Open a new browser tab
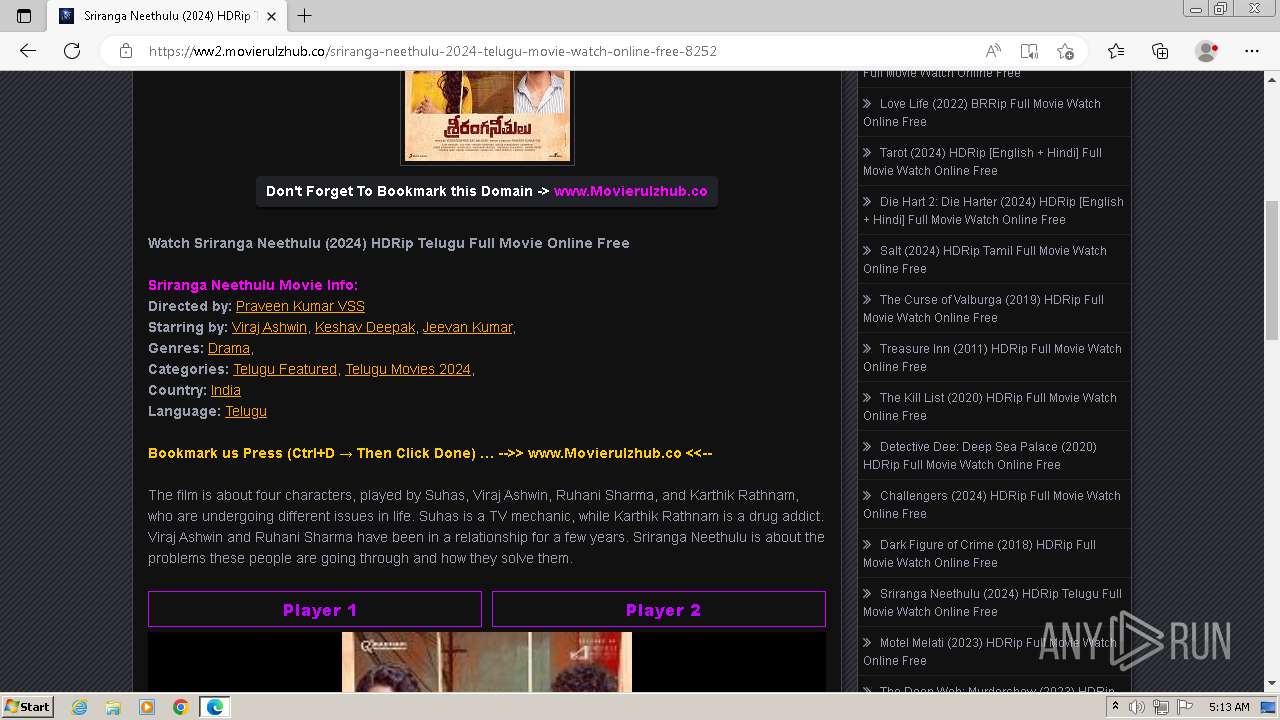1280x720 pixels. click(x=305, y=16)
